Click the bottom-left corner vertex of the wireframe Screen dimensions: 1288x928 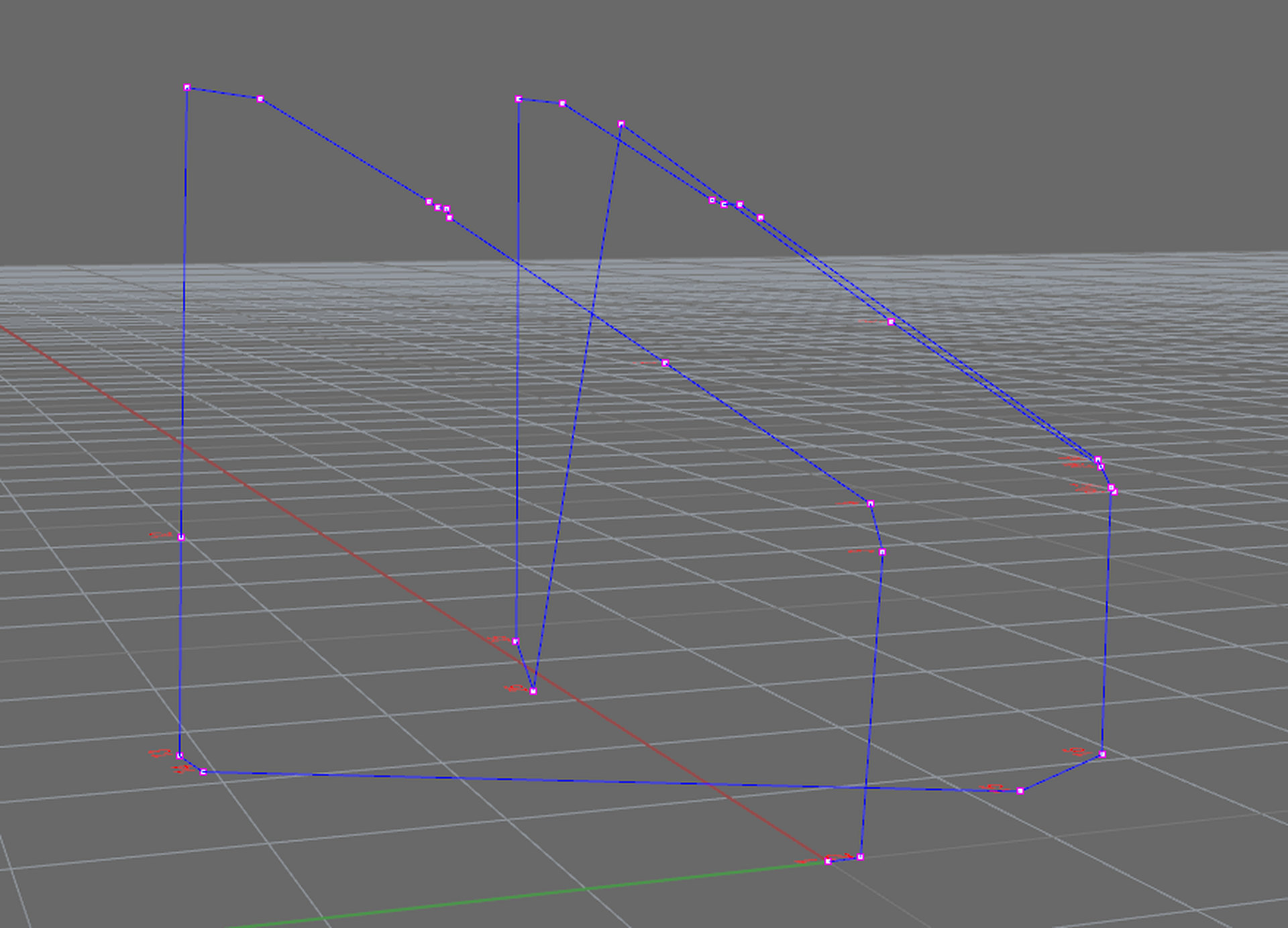pos(180,756)
